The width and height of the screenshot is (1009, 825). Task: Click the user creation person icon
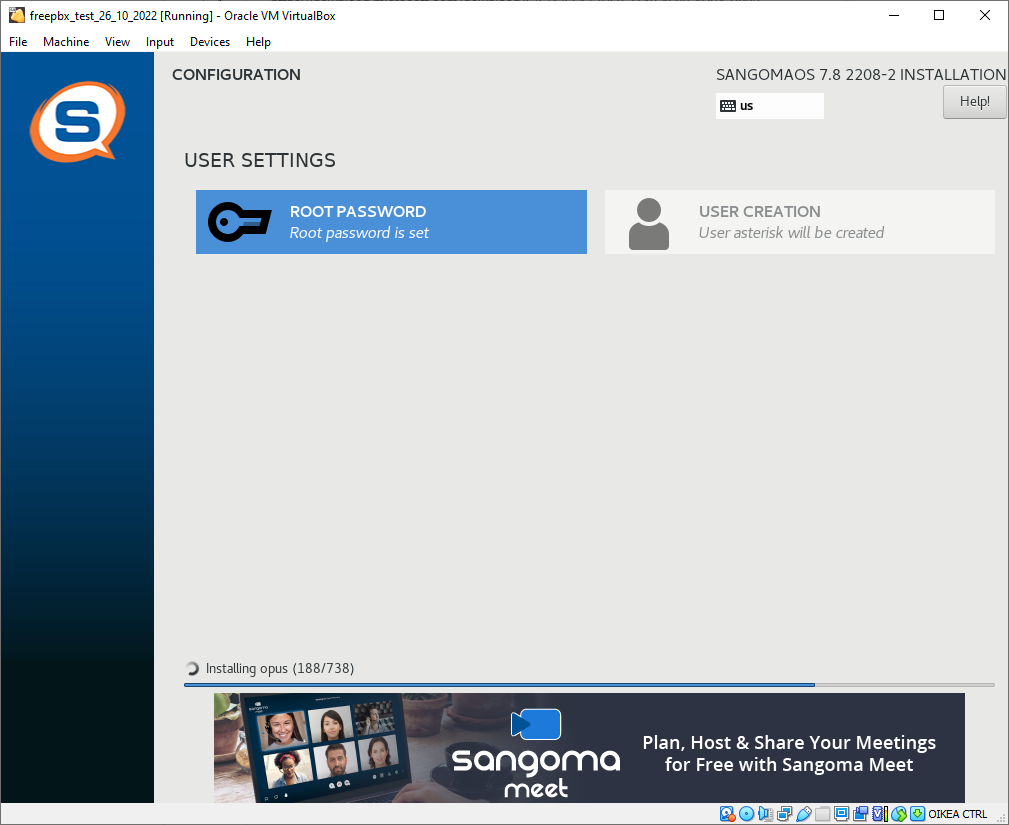[x=649, y=224]
